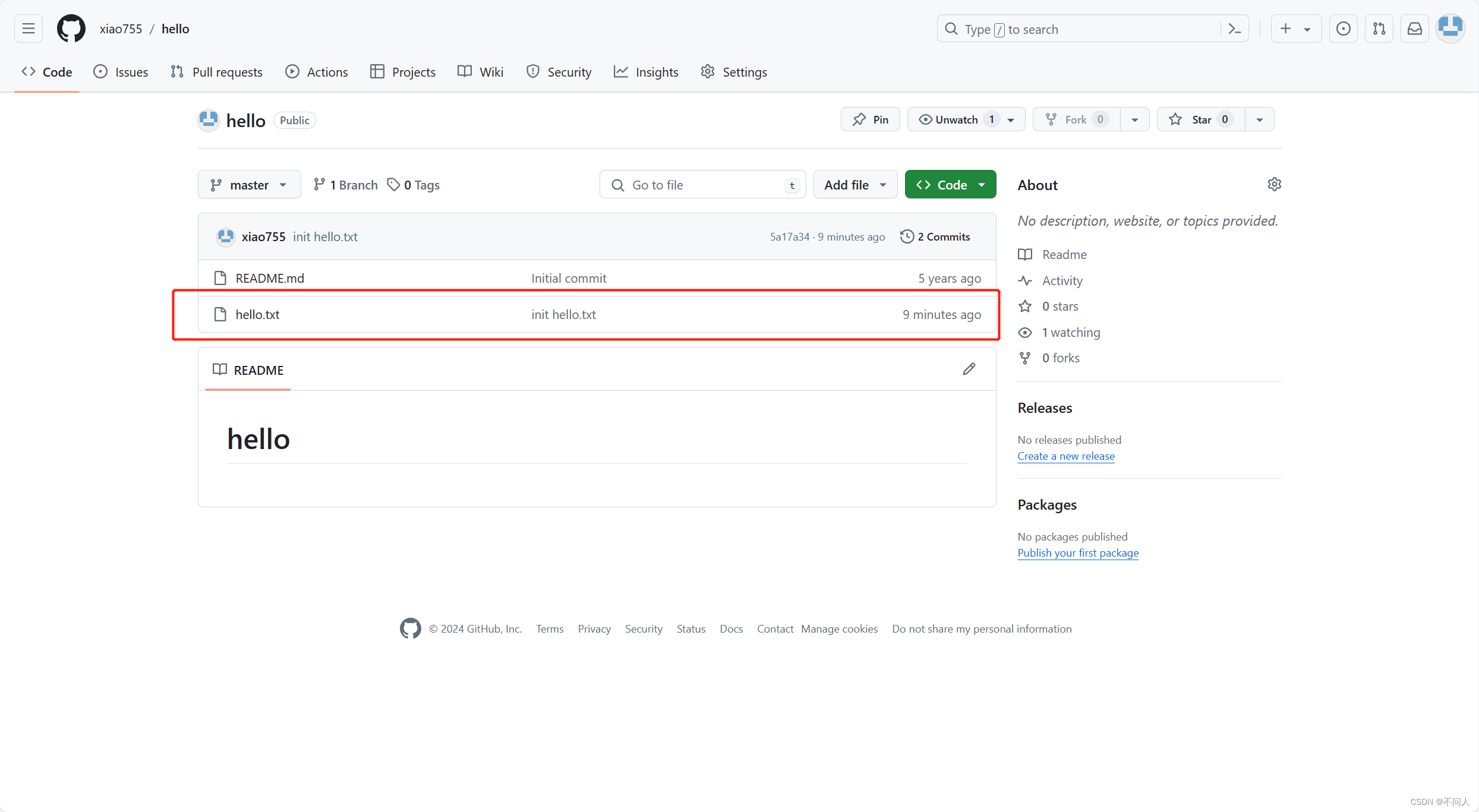The width and height of the screenshot is (1479, 812).
Task: Open the footer GitHub logo
Action: (410, 628)
